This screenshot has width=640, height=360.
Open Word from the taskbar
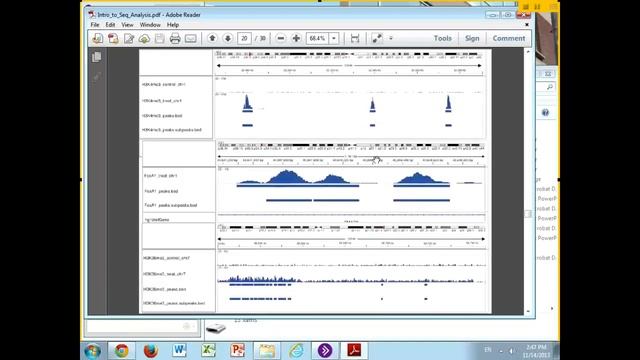[x=180, y=351]
